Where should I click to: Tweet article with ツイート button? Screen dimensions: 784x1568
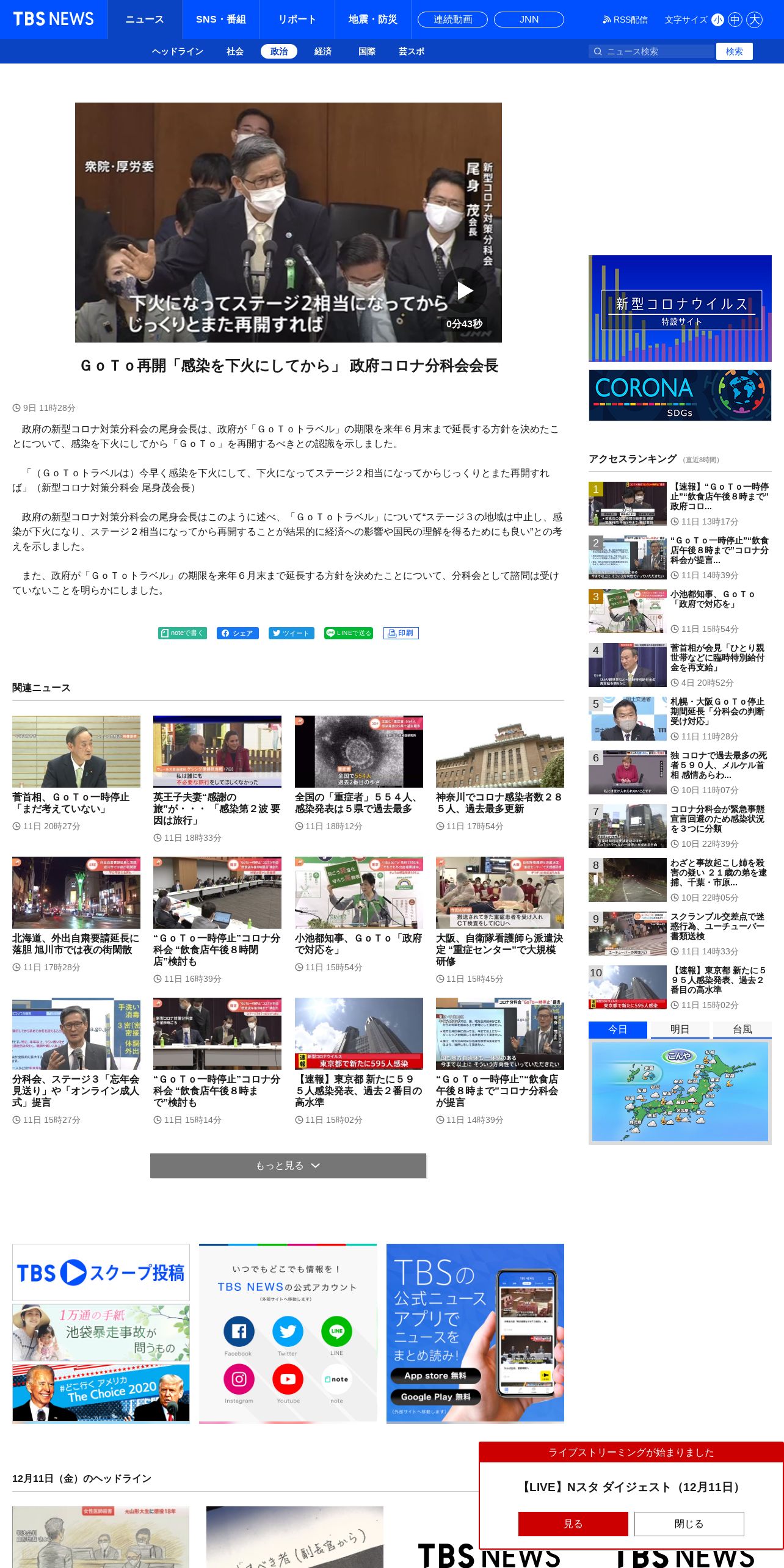point(291,633)
